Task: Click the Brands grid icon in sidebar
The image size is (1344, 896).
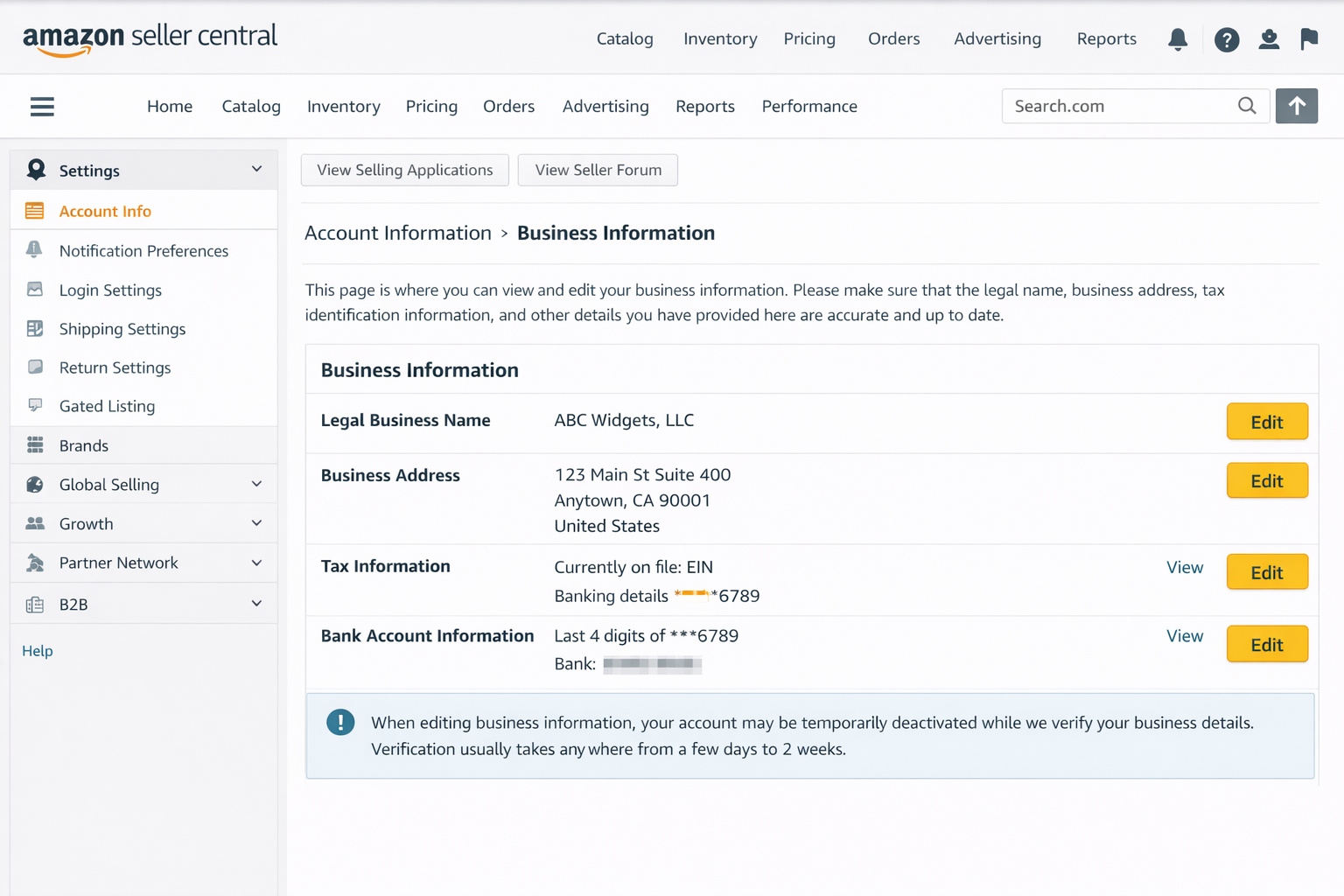Action: 35,445
